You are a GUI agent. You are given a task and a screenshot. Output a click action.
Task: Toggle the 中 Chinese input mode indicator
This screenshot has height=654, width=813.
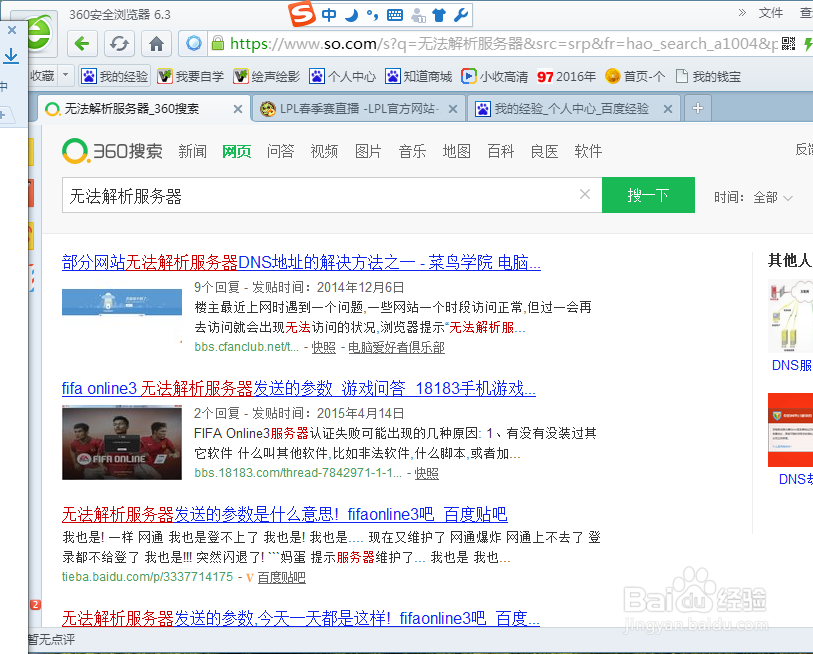click(330, 14)
